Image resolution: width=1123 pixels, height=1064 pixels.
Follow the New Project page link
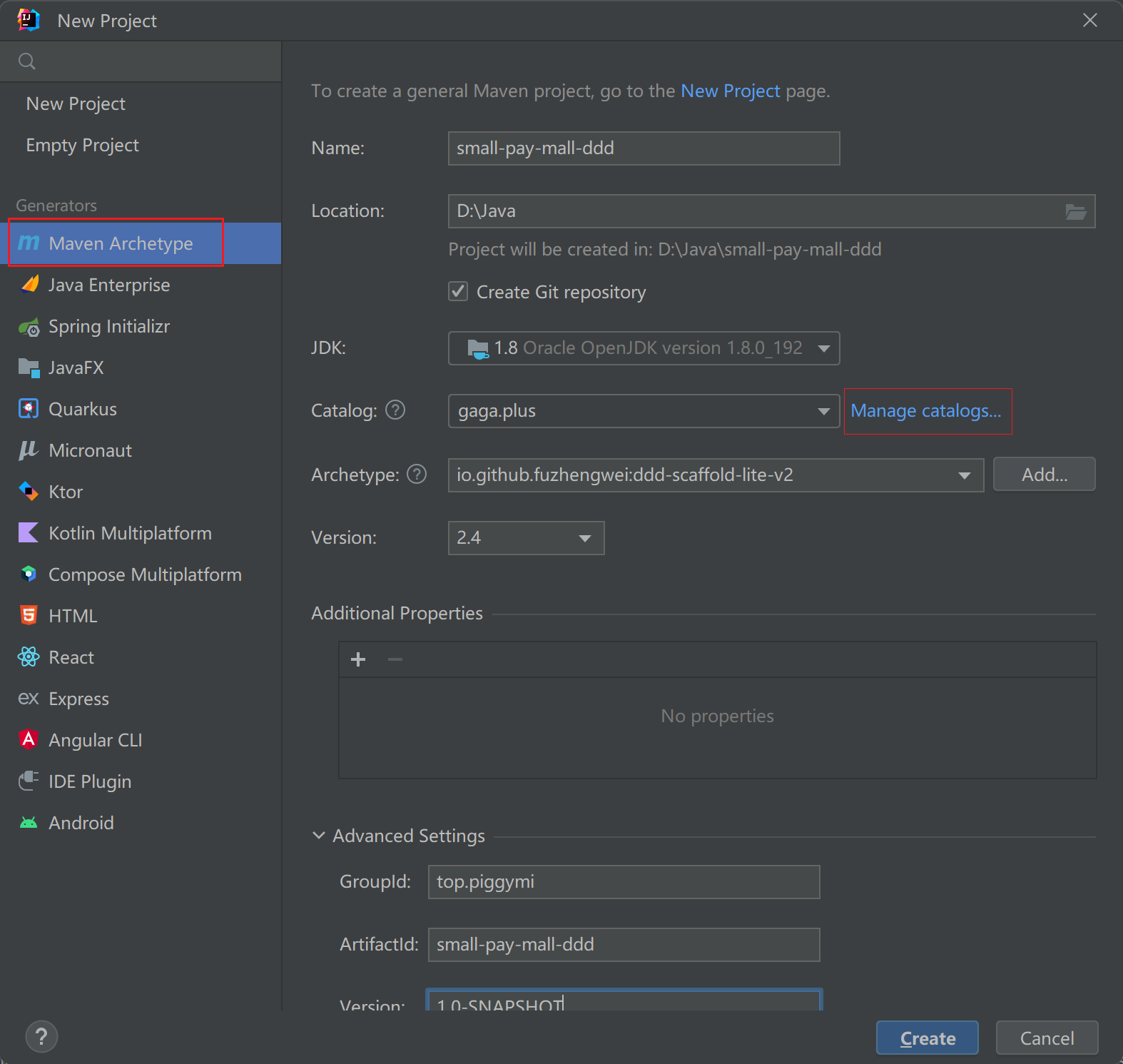[730, 91]
